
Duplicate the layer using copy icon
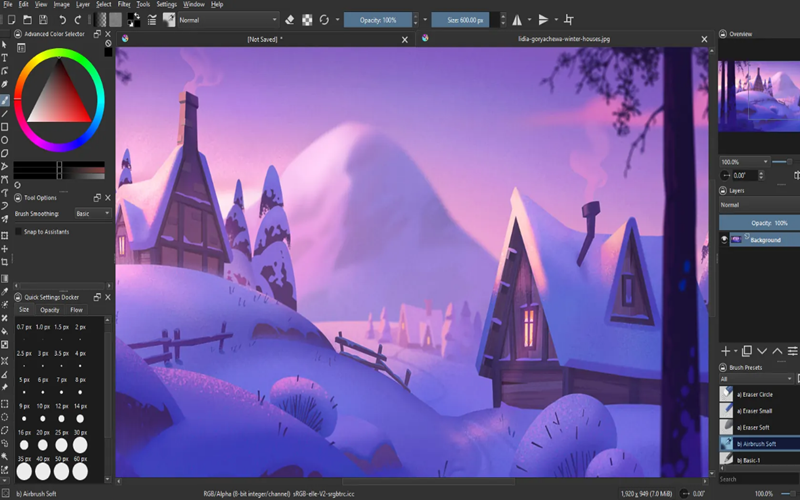tap(747, 351)
